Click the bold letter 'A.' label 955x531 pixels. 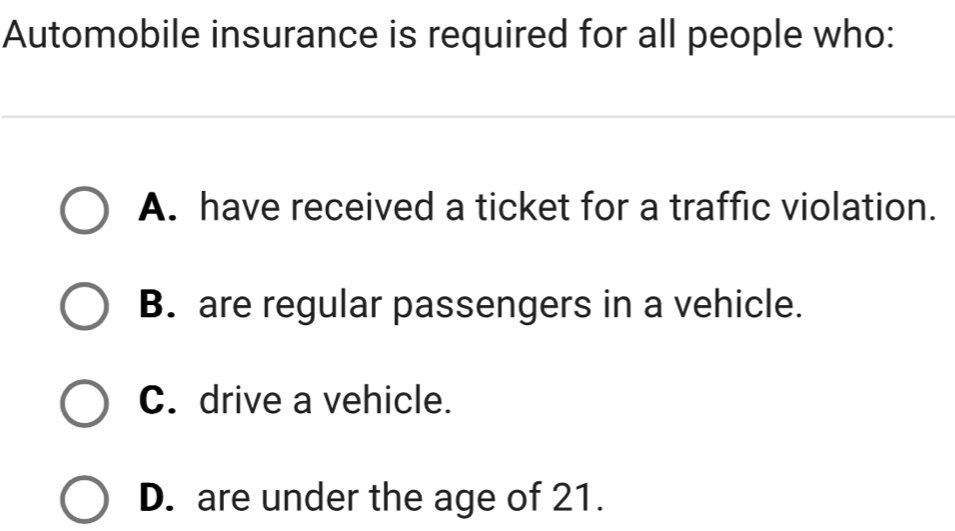(x=158, y=208)
